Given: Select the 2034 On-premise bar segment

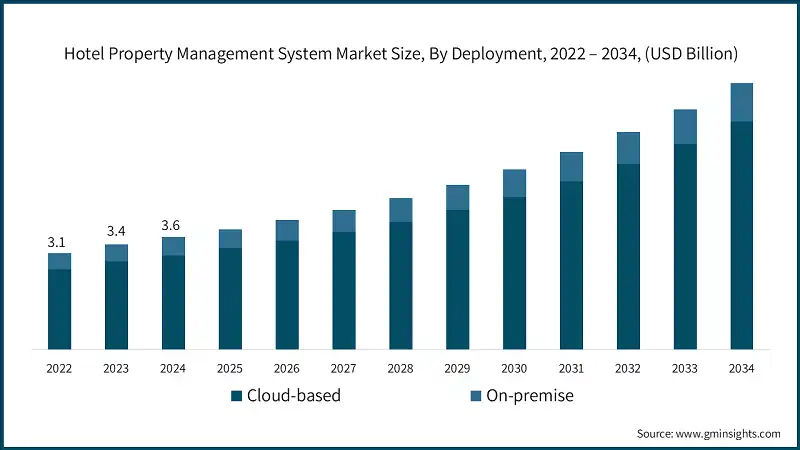Looking at the screenshot, I should coord(742,103).
